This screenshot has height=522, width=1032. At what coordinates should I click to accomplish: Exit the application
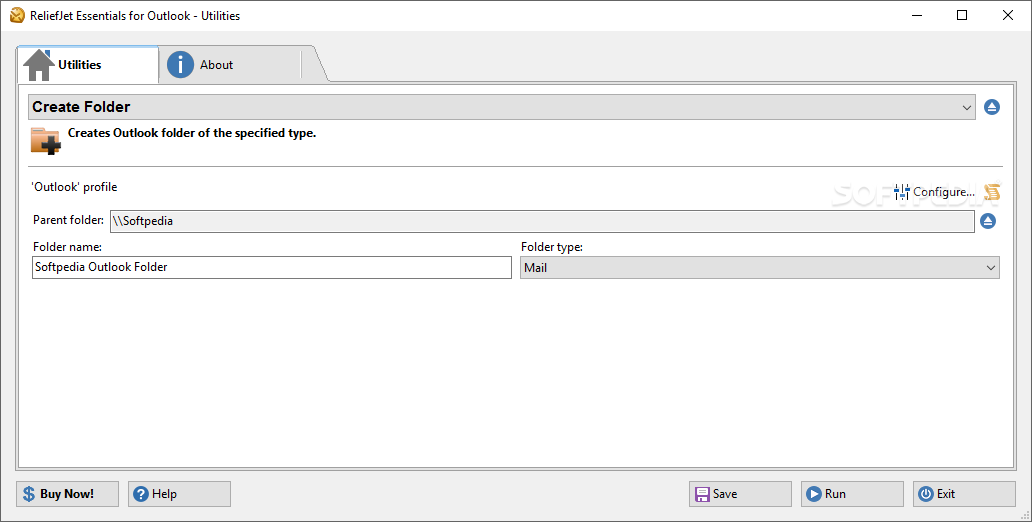coord(964,494)
